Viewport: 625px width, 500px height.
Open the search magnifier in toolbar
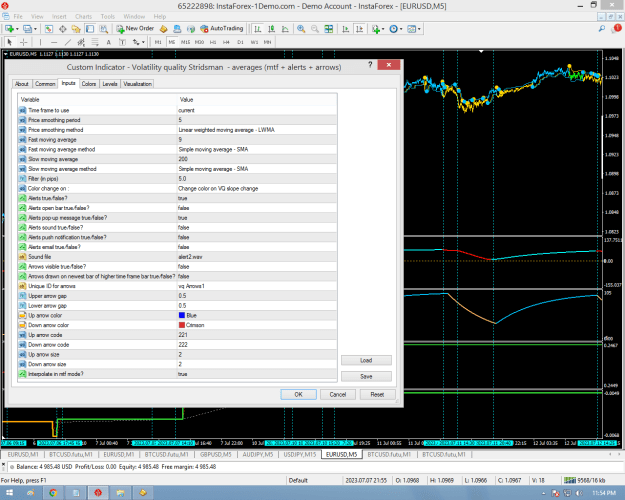(602, 29)
